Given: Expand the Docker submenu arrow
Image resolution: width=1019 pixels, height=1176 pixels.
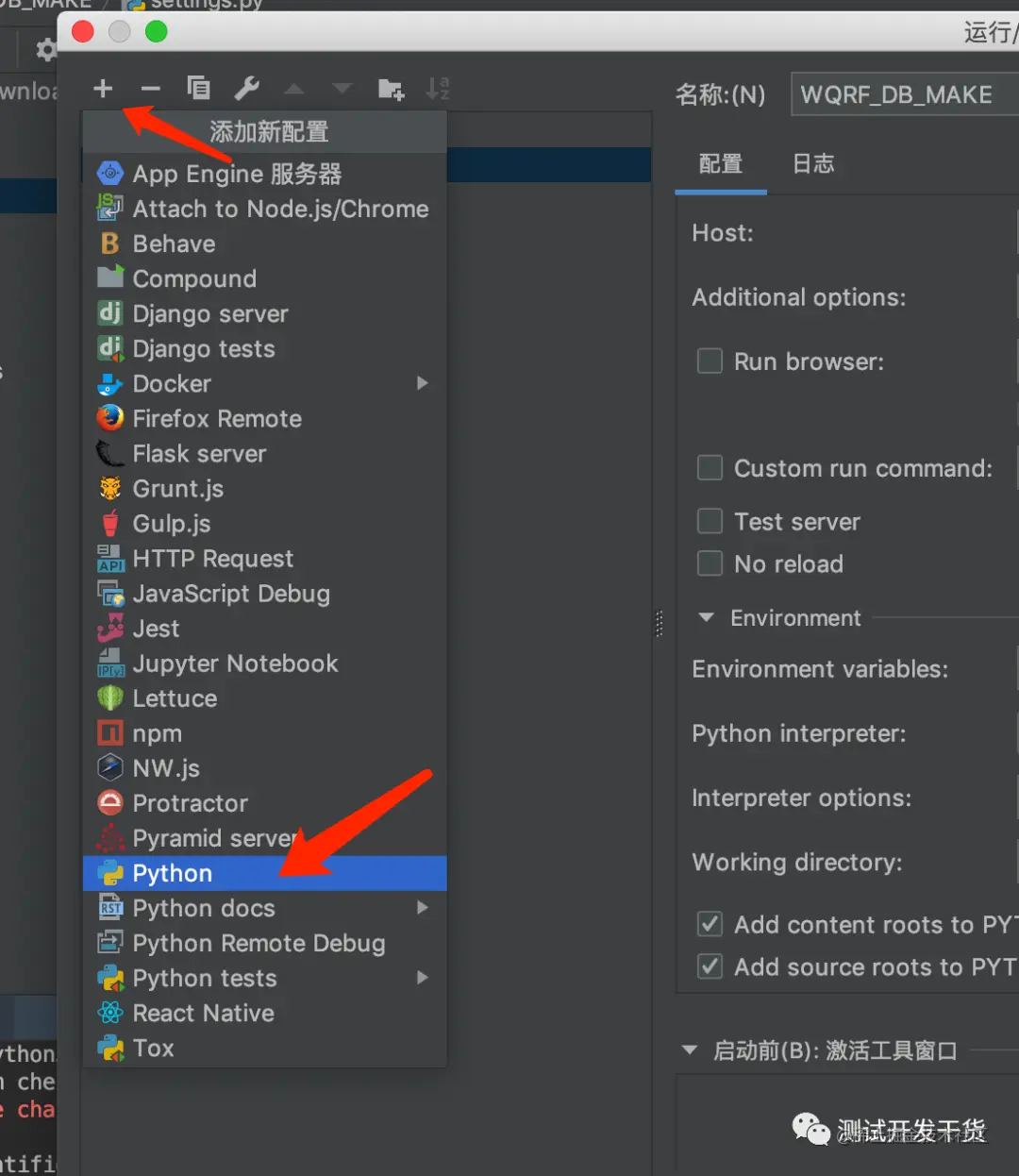Looking at the screenshot, I should coord(423,383).
